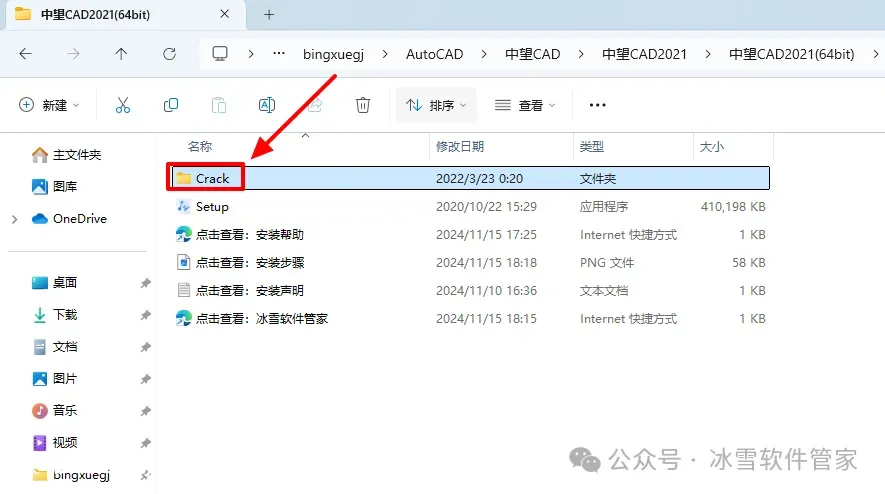Close the 中望CAD2021(64bit) tab
This screenshot has height=494, width=885.
(x=225, y=14)
